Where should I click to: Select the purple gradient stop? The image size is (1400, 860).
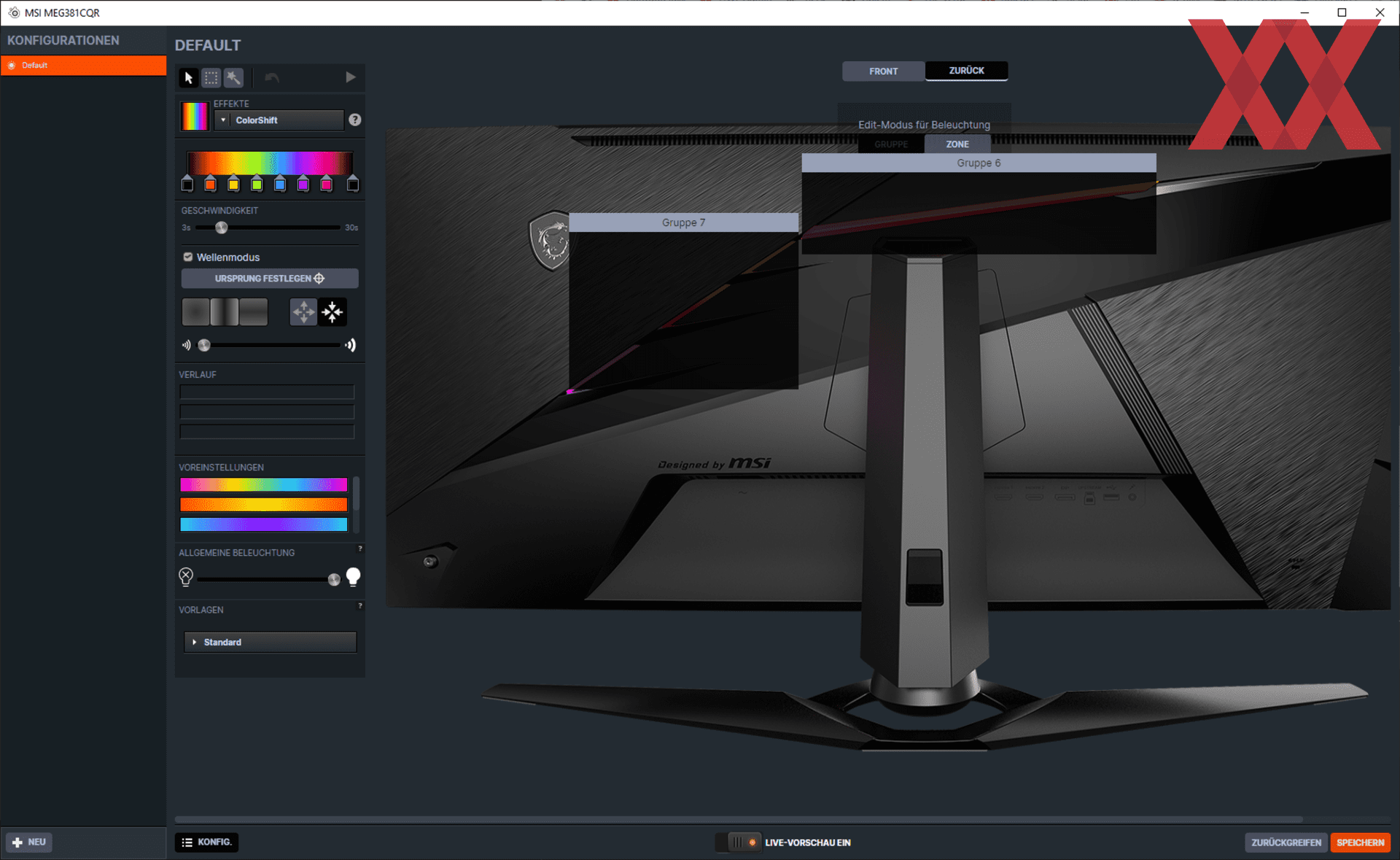[x=303, y=183]
